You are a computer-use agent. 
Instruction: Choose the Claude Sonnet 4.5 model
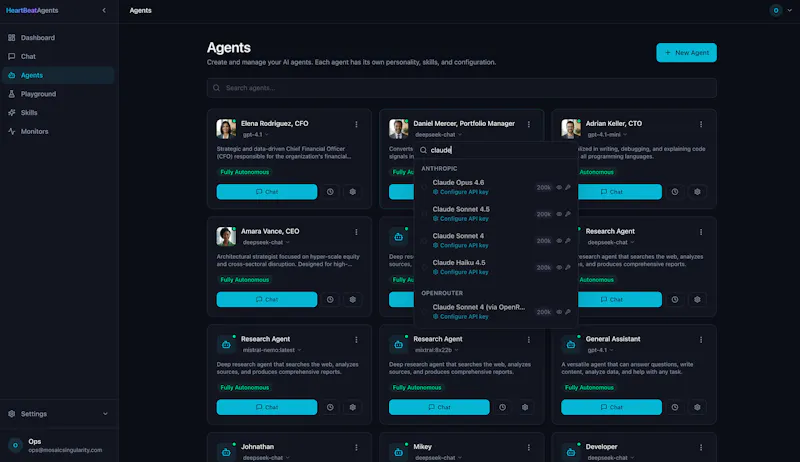tap(495, 214)
